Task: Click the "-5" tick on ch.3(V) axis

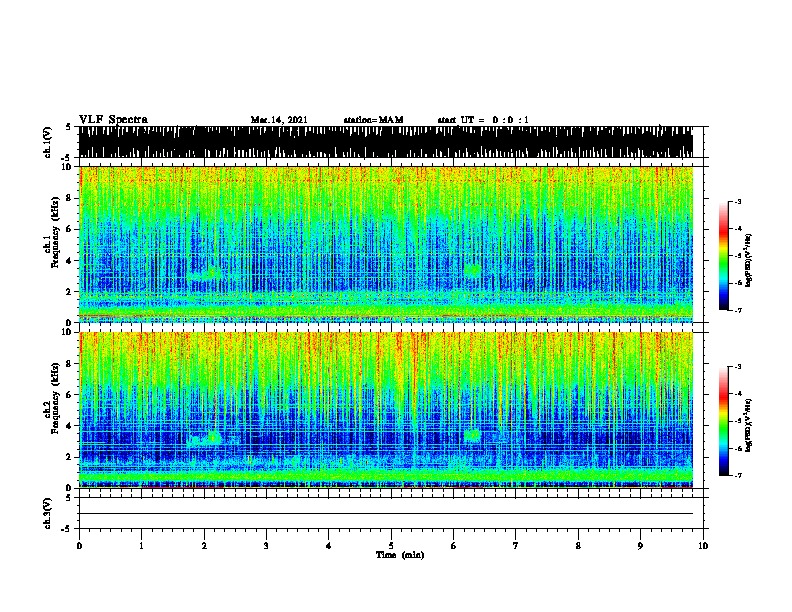Action: (66, 529)
